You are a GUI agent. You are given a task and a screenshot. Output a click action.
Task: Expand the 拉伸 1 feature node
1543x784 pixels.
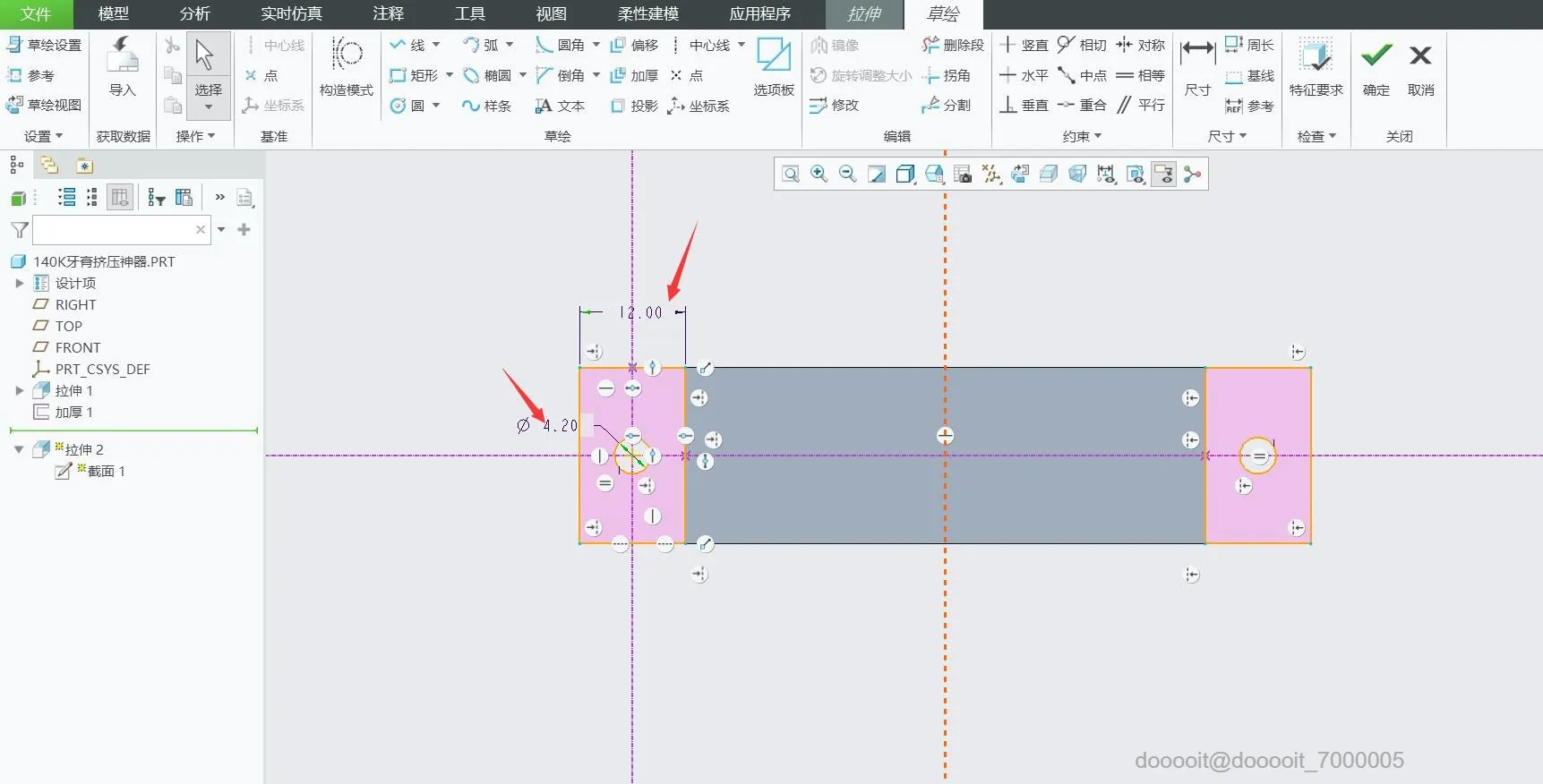point(19,390)
